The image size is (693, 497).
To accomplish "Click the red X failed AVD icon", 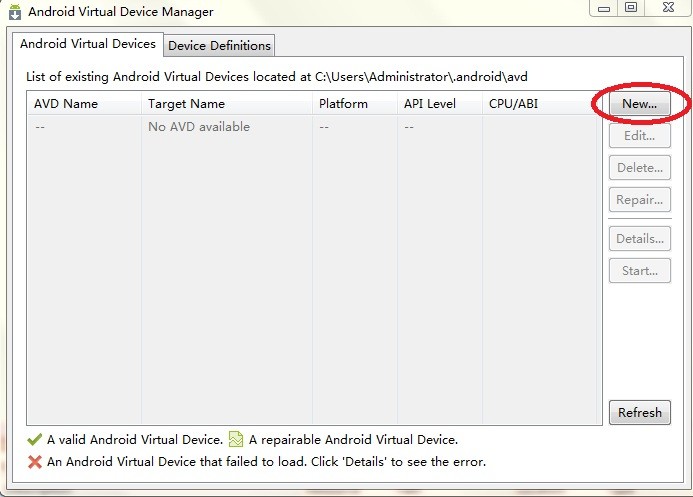I will (x=34, y=462).
